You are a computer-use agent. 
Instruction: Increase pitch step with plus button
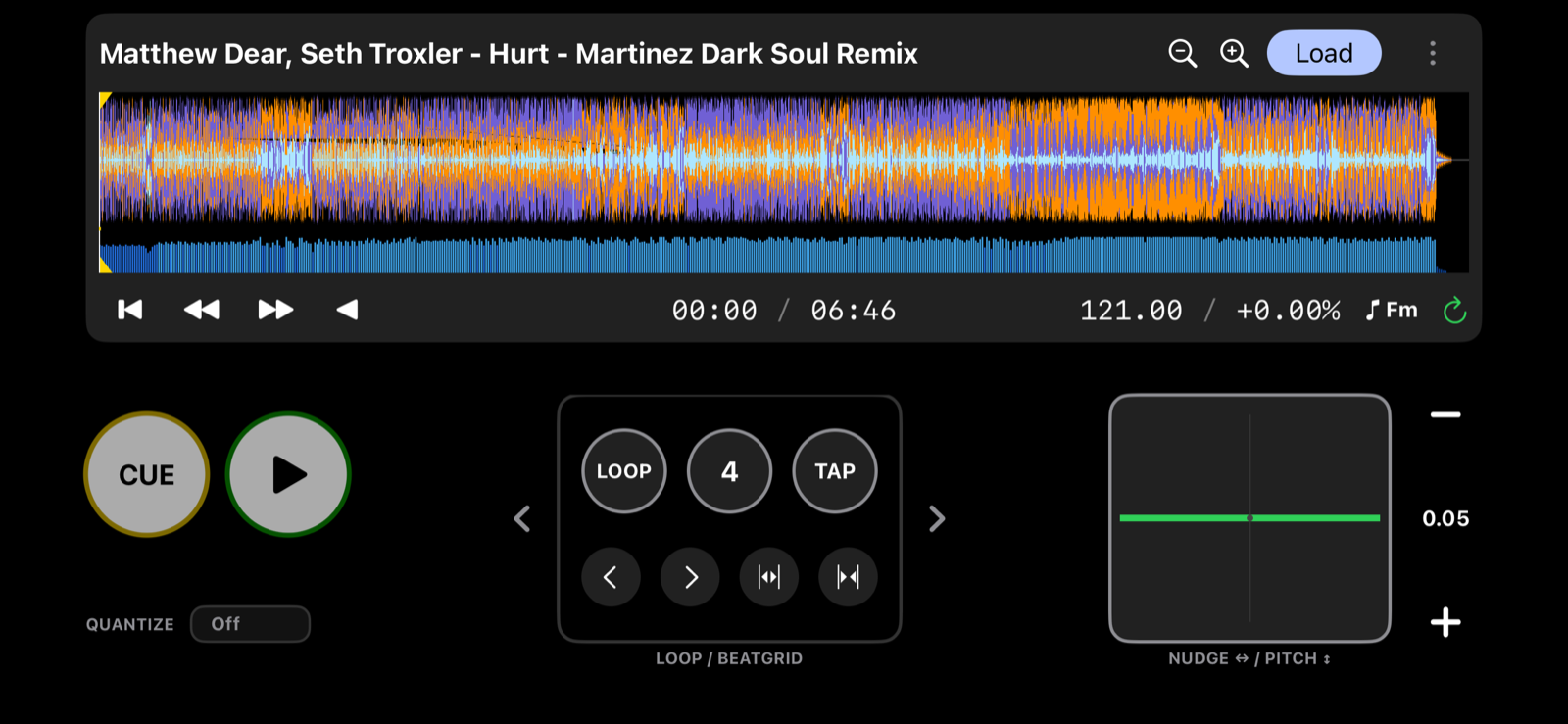[1445, 622]
